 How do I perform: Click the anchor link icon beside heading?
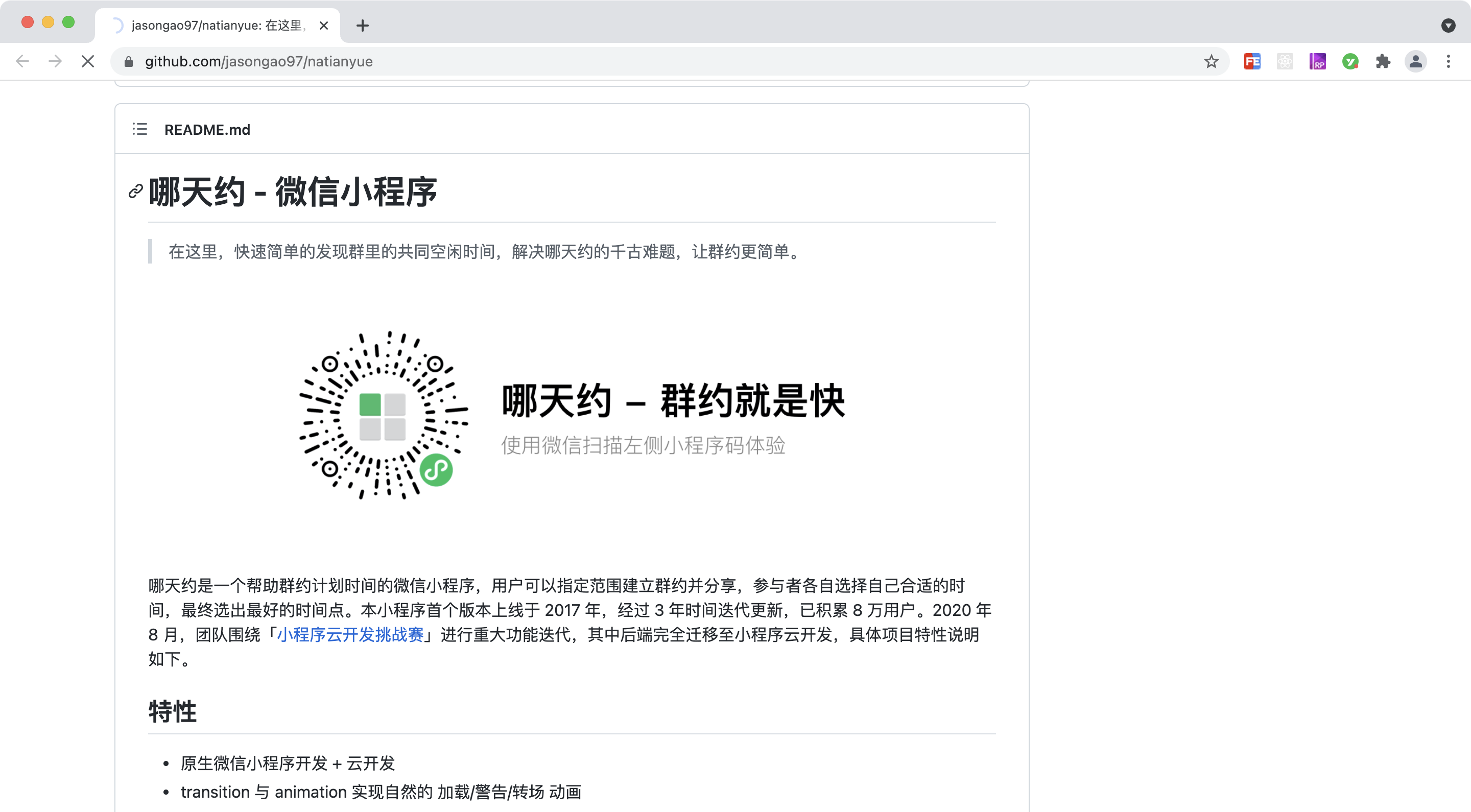(x=135, y=192)
